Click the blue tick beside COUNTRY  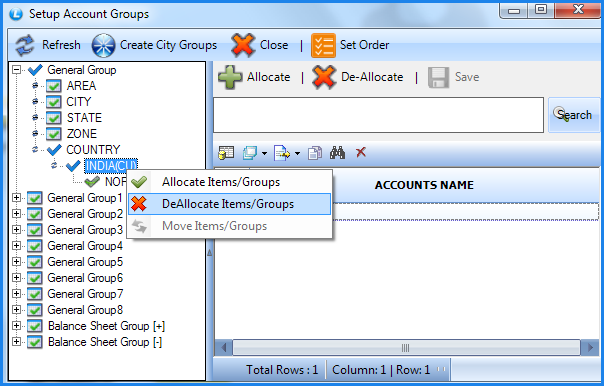[x=54, y=149]
